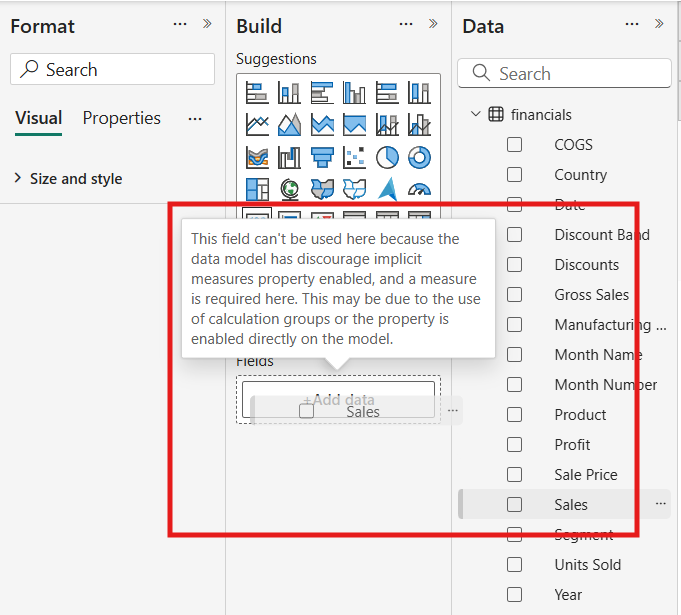Open more options beside Properties tab
The image size is (681, 615).
click(195, 119)
